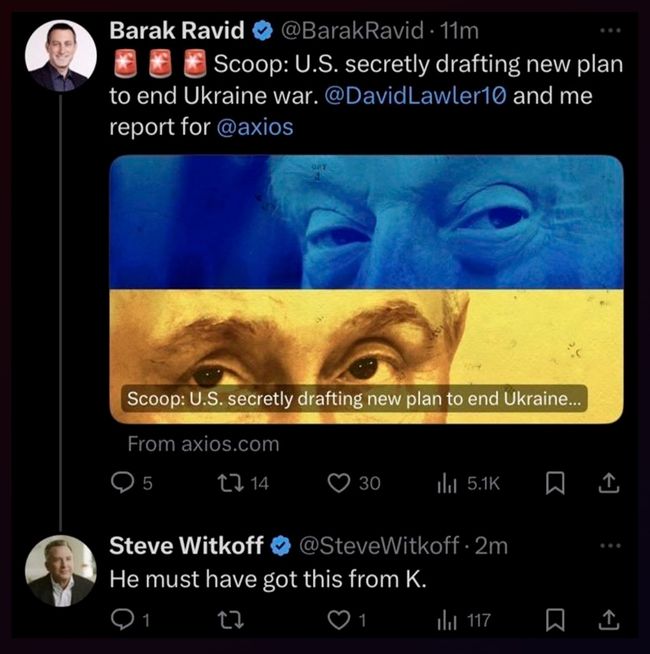
Task: Open Steve Witkoff's profile avatar
Action: point(61,571)
